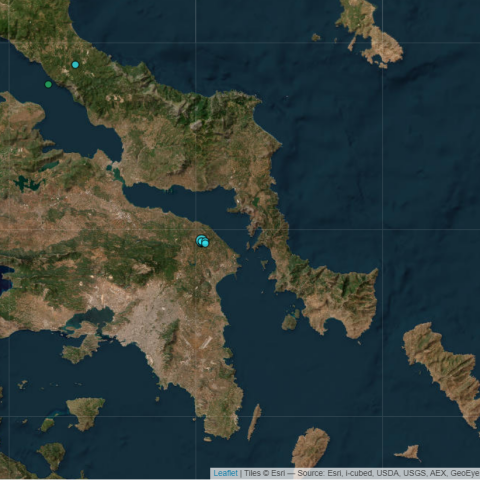Screen dimensions: 480x480
Task: Open the Leaflet attribution link
Action: tap(226, 473)
